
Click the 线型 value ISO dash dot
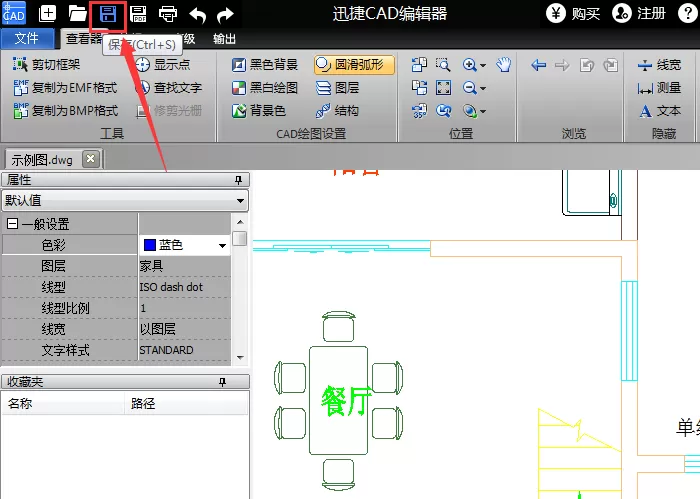[x=184, y=287]
